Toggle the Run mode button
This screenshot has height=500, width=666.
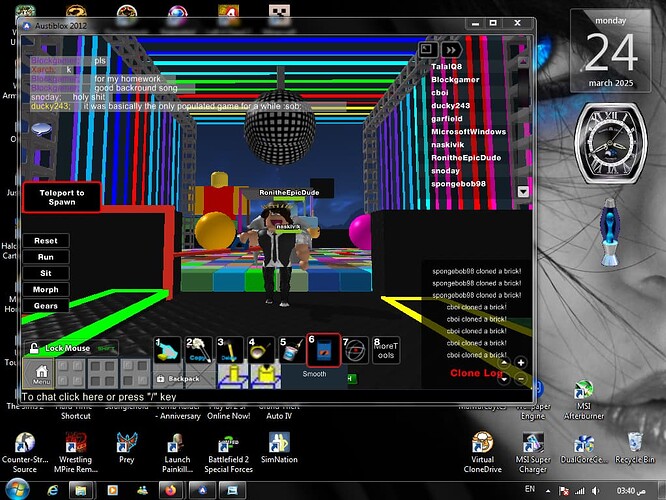pos(46,257)
